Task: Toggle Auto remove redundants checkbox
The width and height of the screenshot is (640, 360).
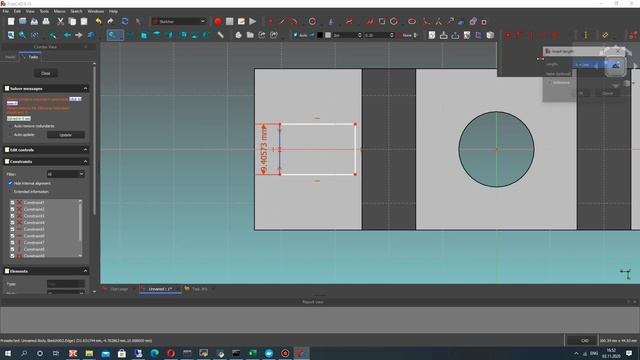Action: click(10, 126)
